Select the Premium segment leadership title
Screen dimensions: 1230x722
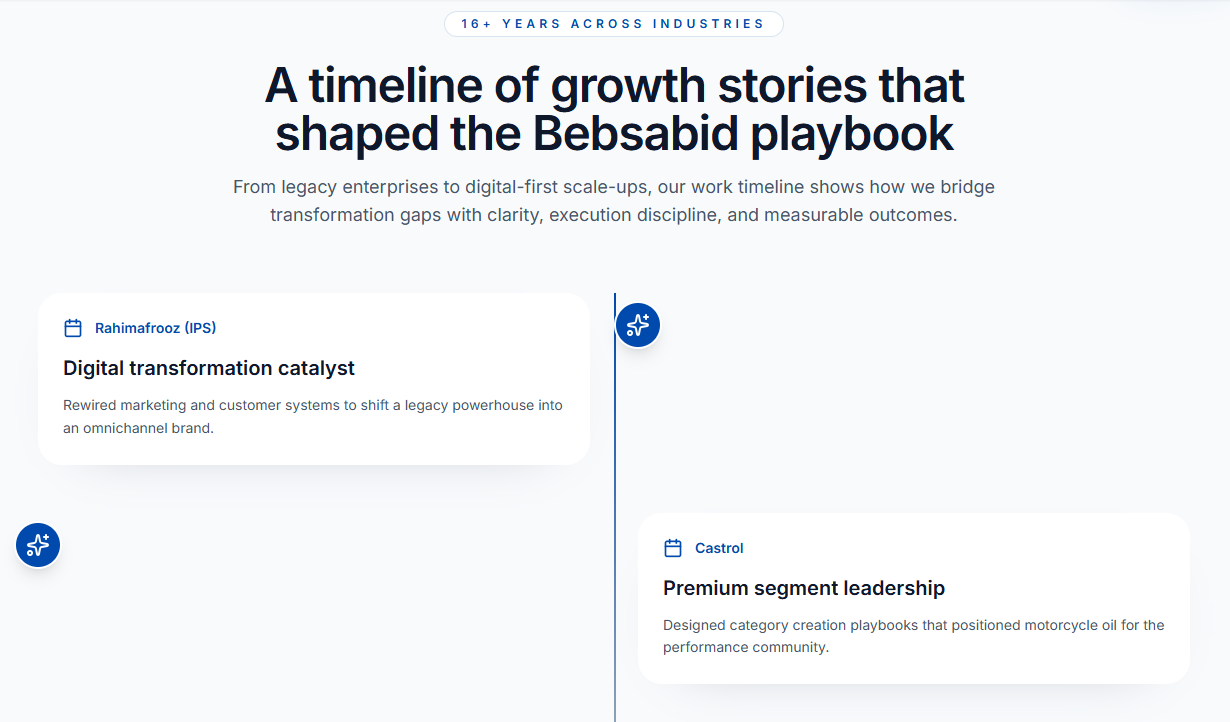(x=803, y=588)
